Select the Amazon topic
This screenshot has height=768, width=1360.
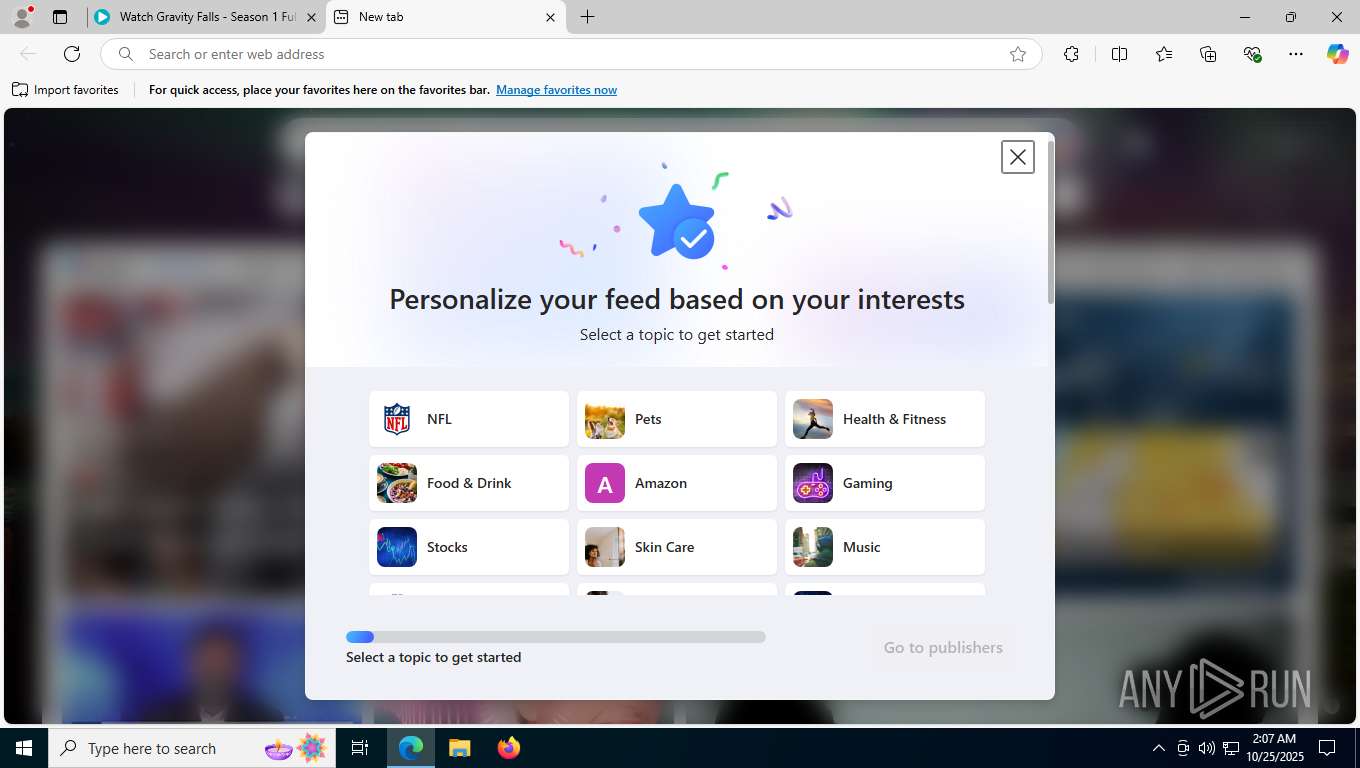(x=677, y=483)
